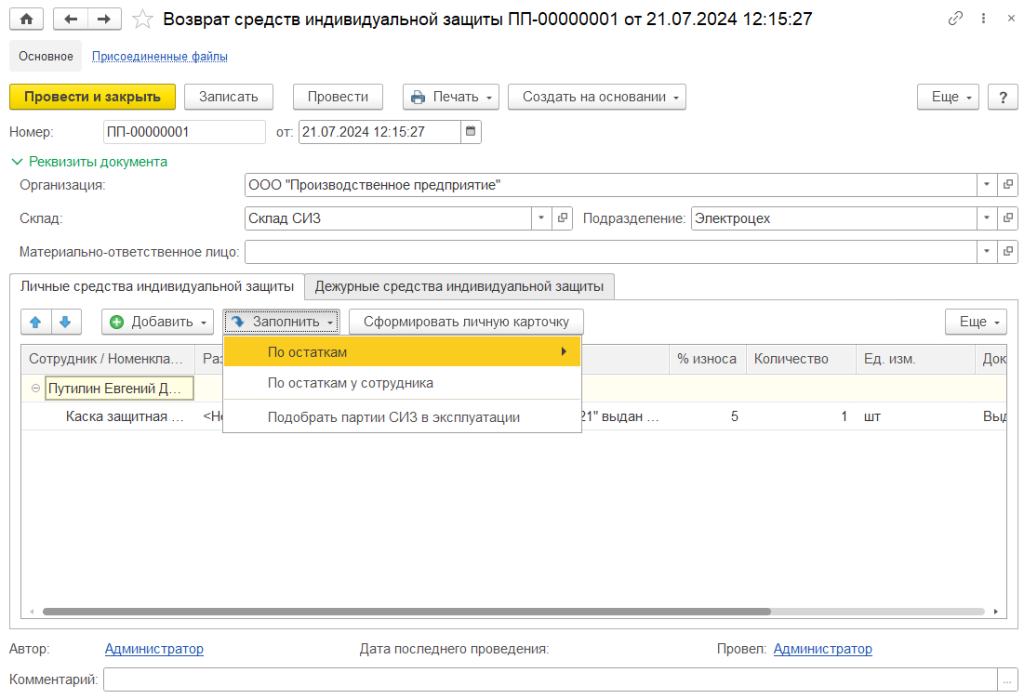1024x699 pixels.
Task: Go back with the left arrow
Action: click(x=70, y=19)
